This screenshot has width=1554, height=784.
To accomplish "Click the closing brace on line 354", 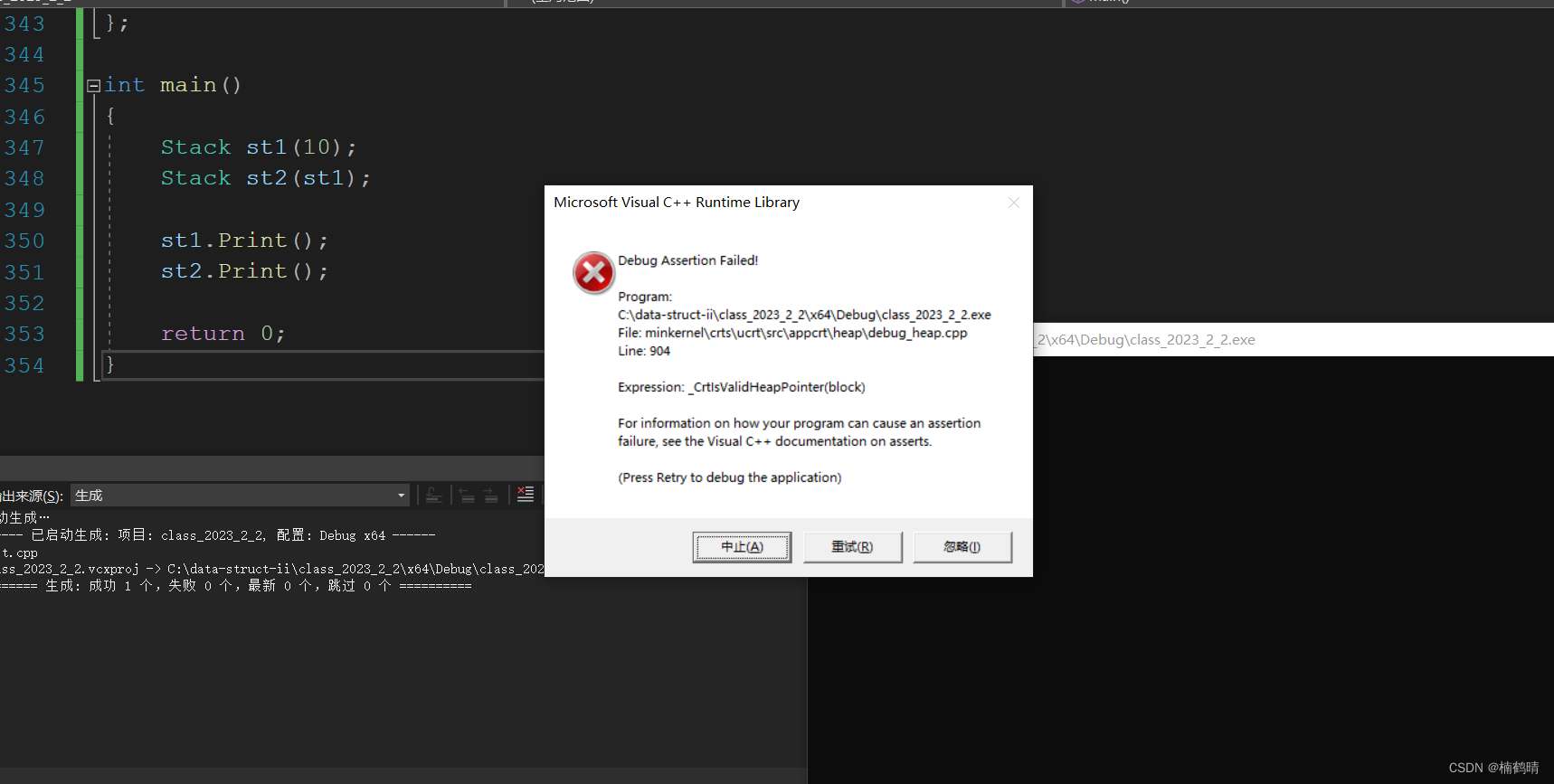I will 110,365.
